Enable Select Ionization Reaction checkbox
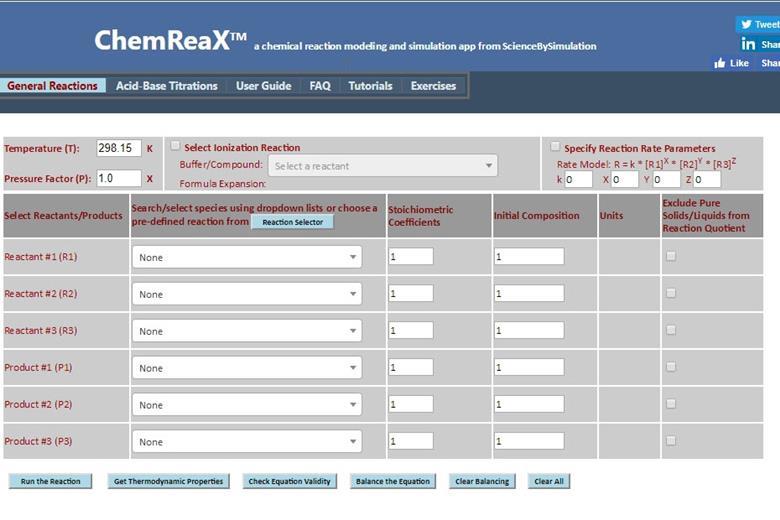 tap(175, 146)
